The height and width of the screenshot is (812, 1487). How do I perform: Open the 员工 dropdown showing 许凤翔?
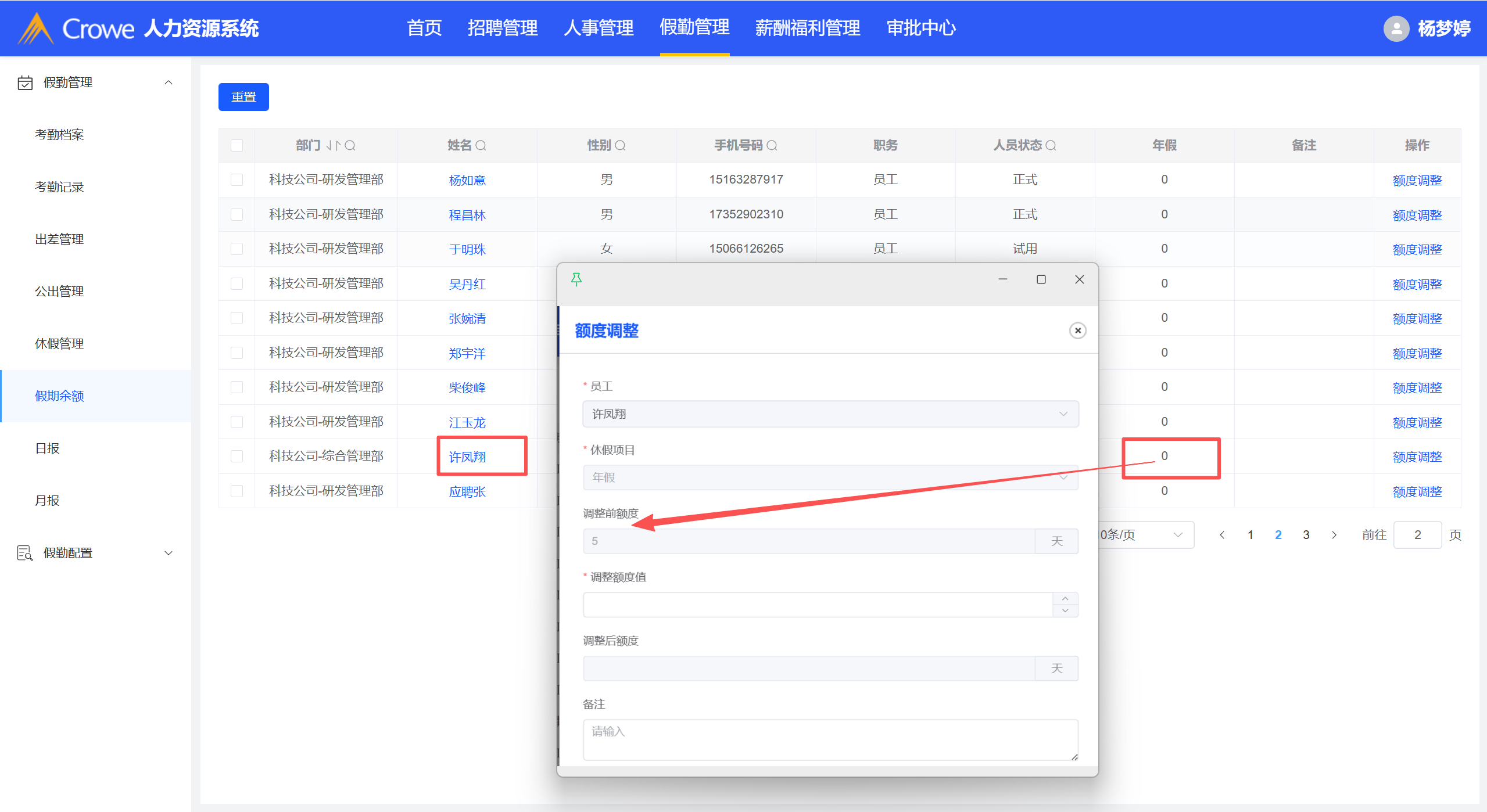(830, 414)
